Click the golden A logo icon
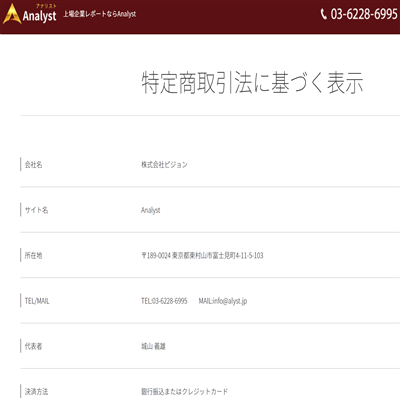The width and height of the screenshot is (400, 400). pos(12,14)
